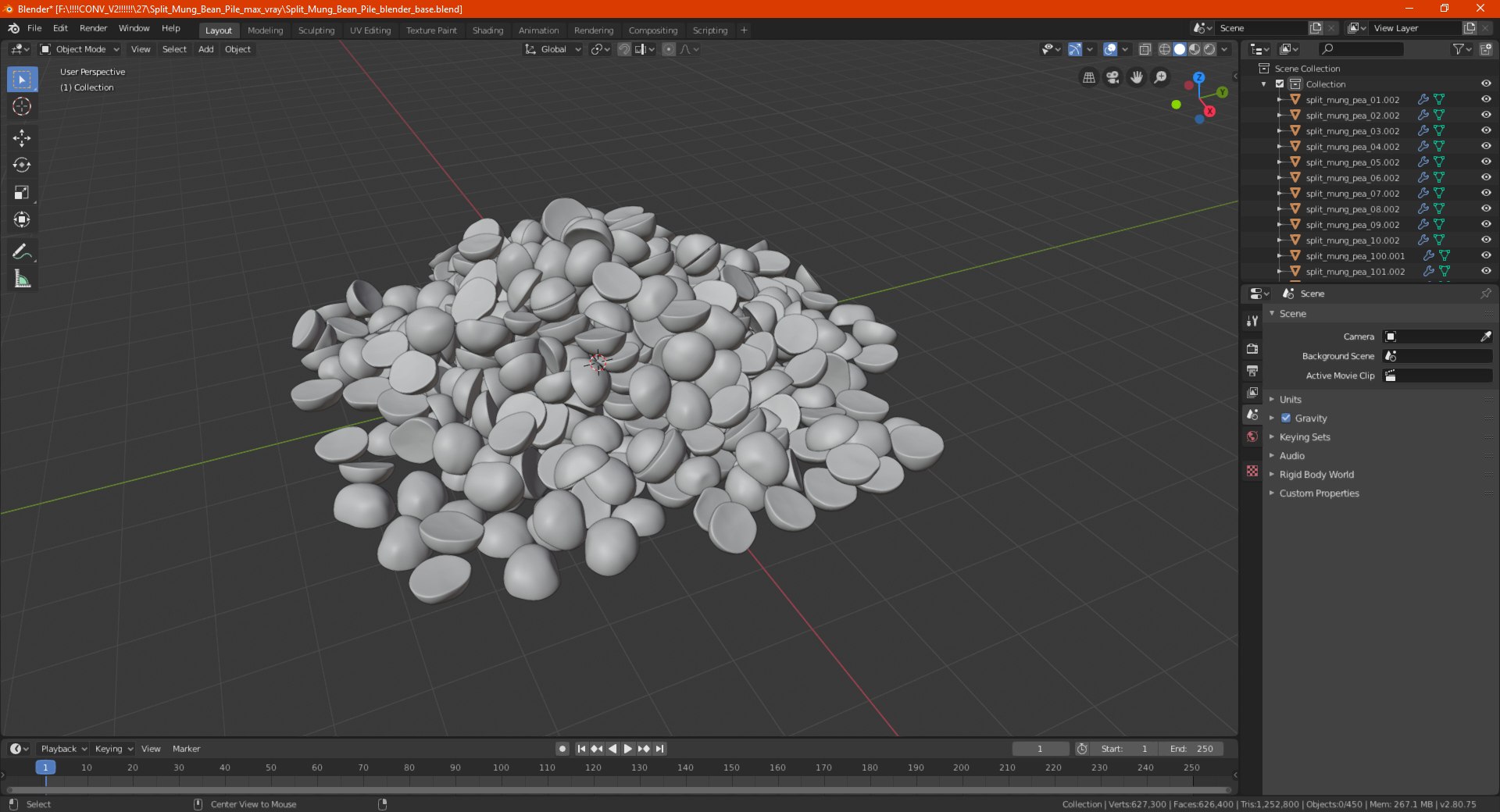
Task: Activate the Move tool
Action: (x=22, y=138)
